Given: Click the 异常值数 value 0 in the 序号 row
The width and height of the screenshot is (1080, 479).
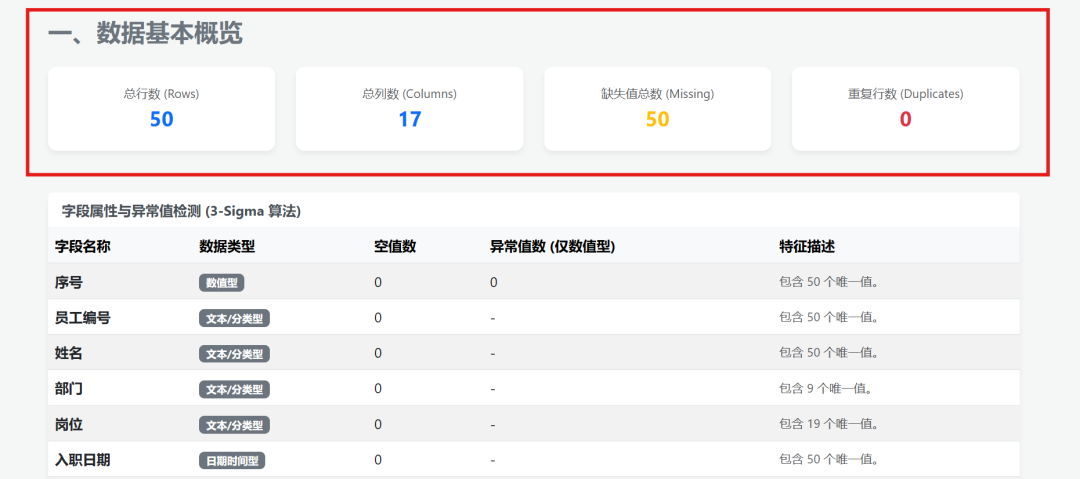Looking at the screenshot, I should pyautogui.click(x=494, y=283).
